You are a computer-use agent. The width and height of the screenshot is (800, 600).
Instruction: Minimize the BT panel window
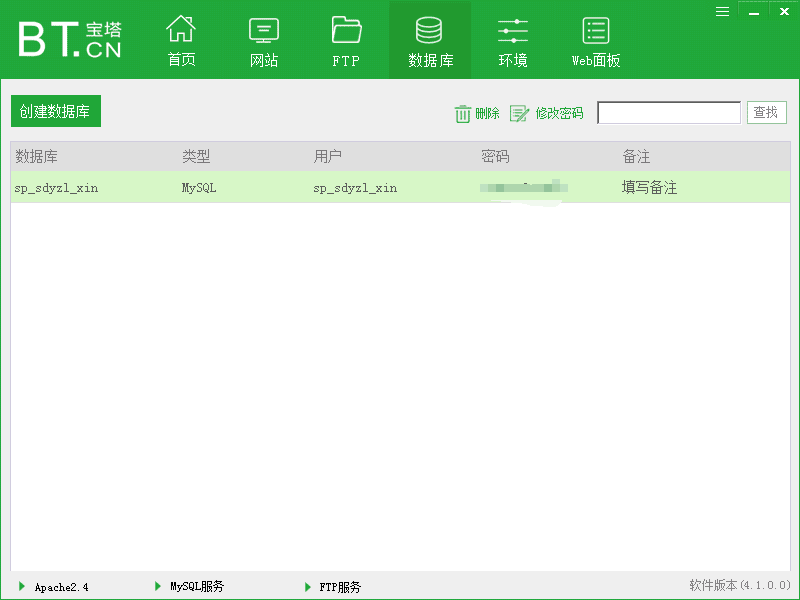pos(754,12)
